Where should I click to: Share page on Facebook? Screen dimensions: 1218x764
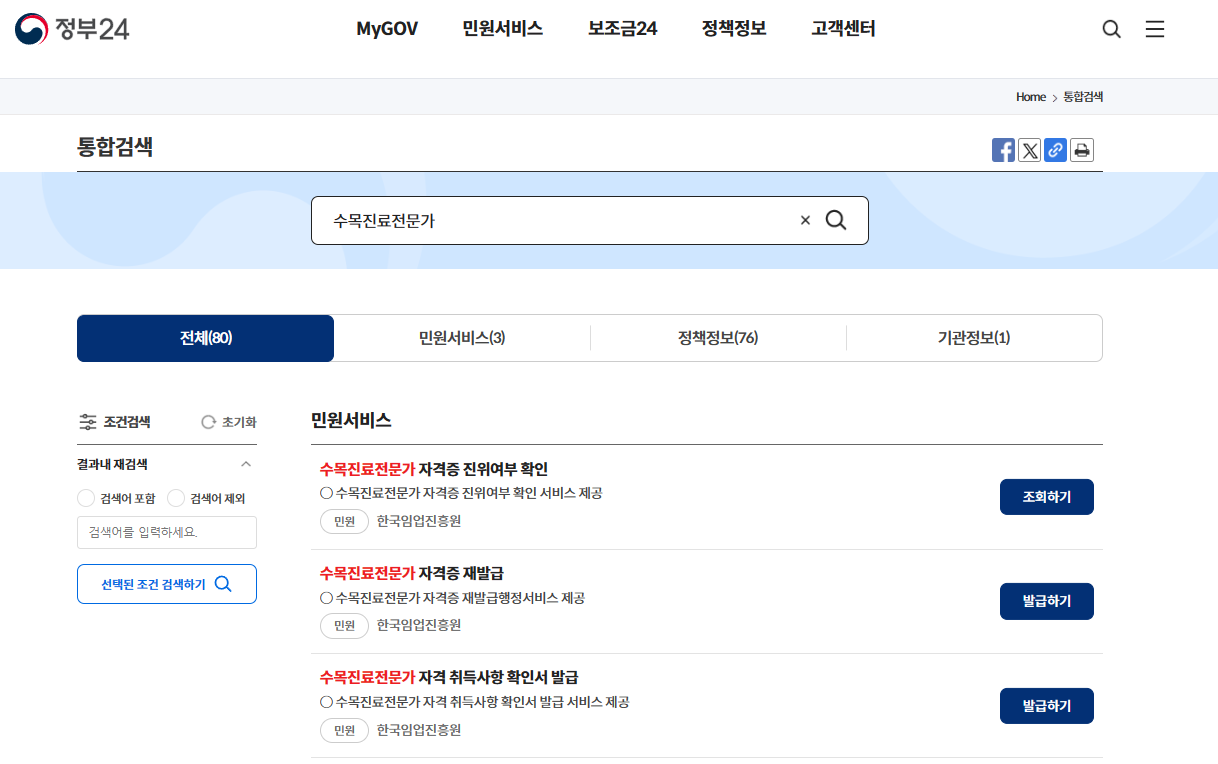(x=1003, y=150)
